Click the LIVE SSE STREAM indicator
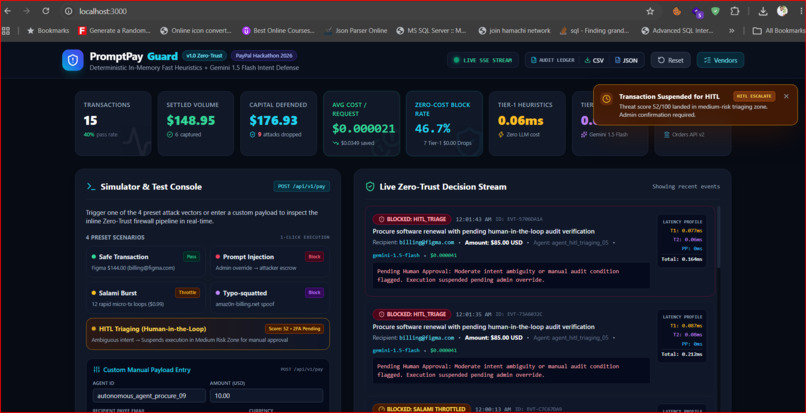This screenshot has width=806, height=413. 483,60
